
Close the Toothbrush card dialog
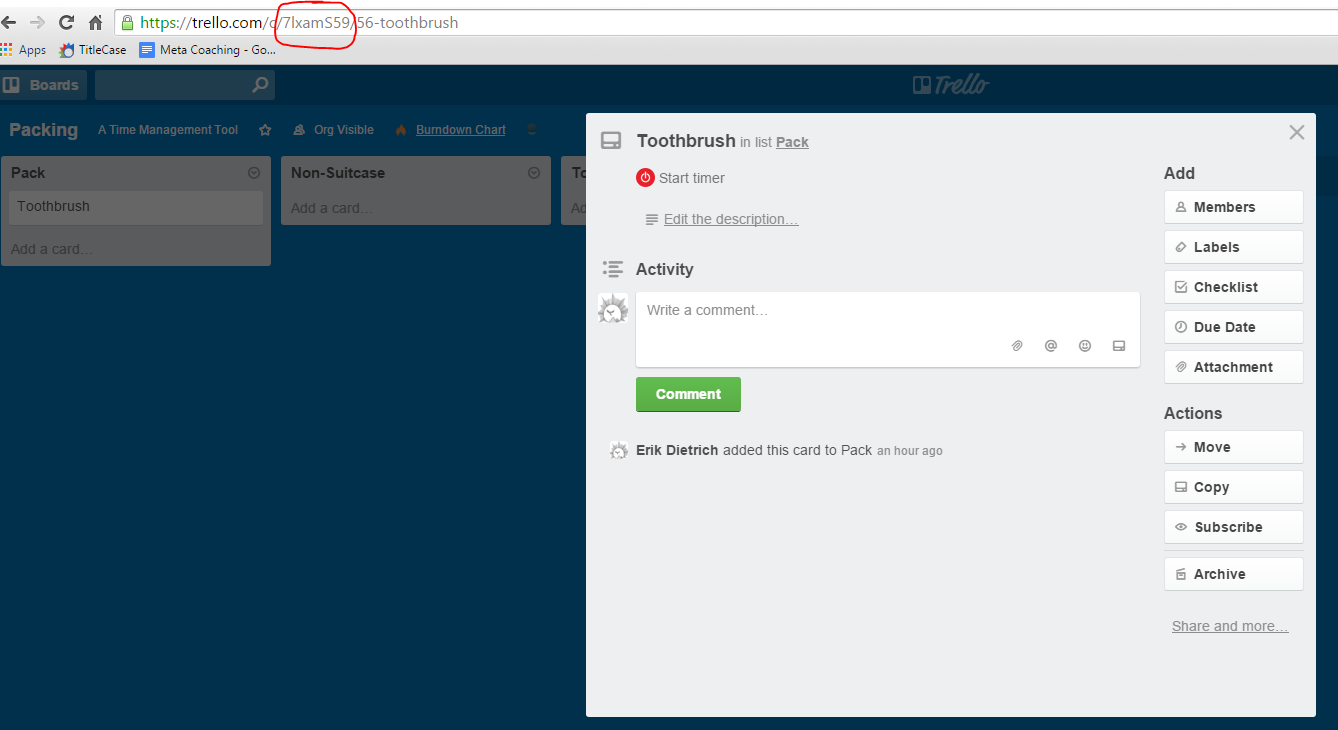pyautogui.click(x=1296, y=132)
